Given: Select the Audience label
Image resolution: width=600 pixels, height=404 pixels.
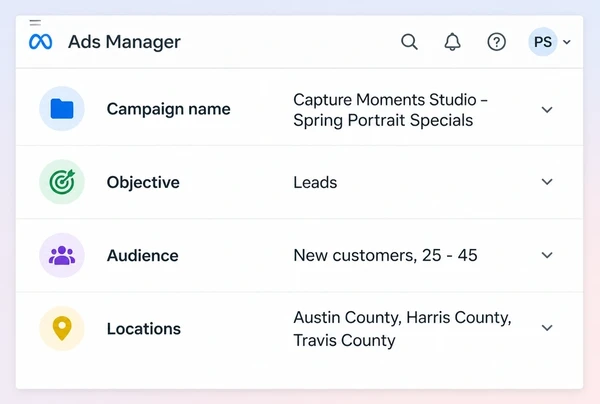Looking at the screenshot, I should [143, 256].
